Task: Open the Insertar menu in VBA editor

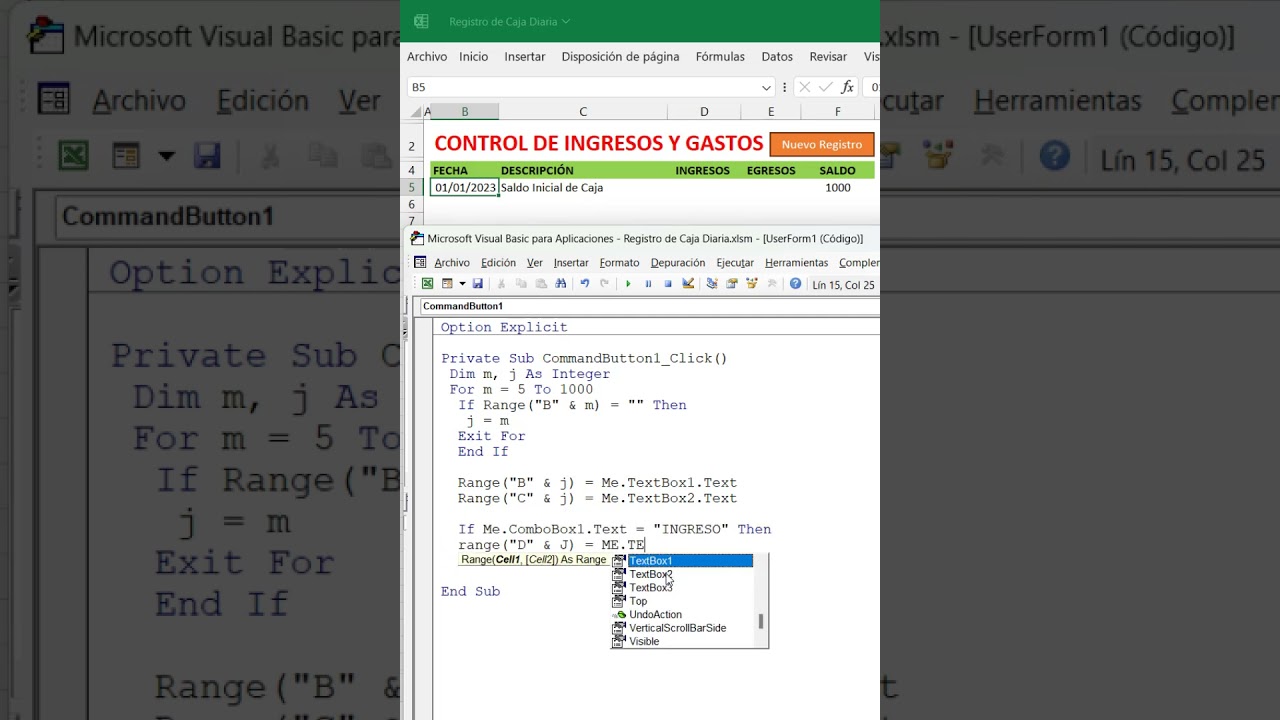Action: coord(571,263)
